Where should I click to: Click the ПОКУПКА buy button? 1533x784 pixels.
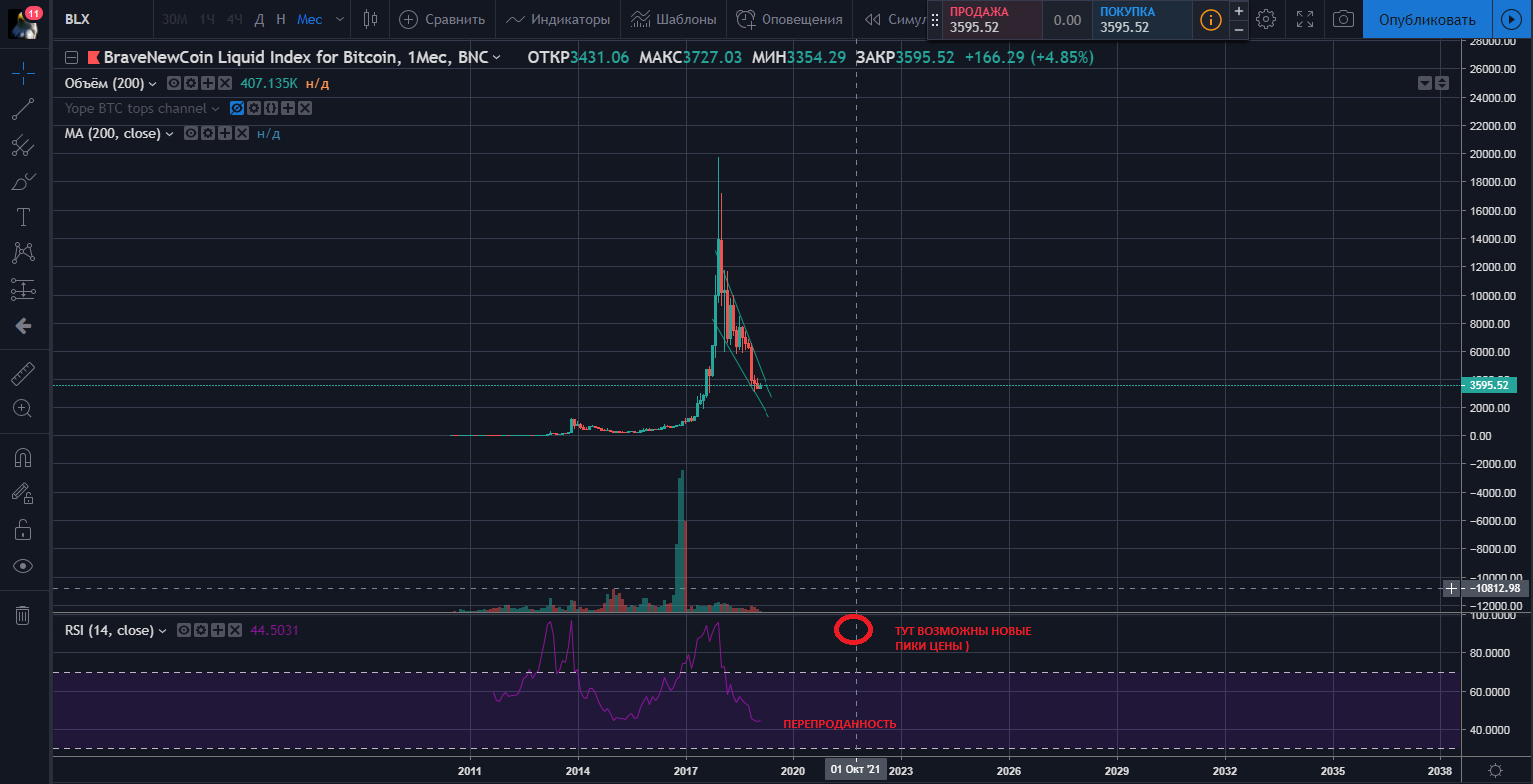pos(1141,19)
